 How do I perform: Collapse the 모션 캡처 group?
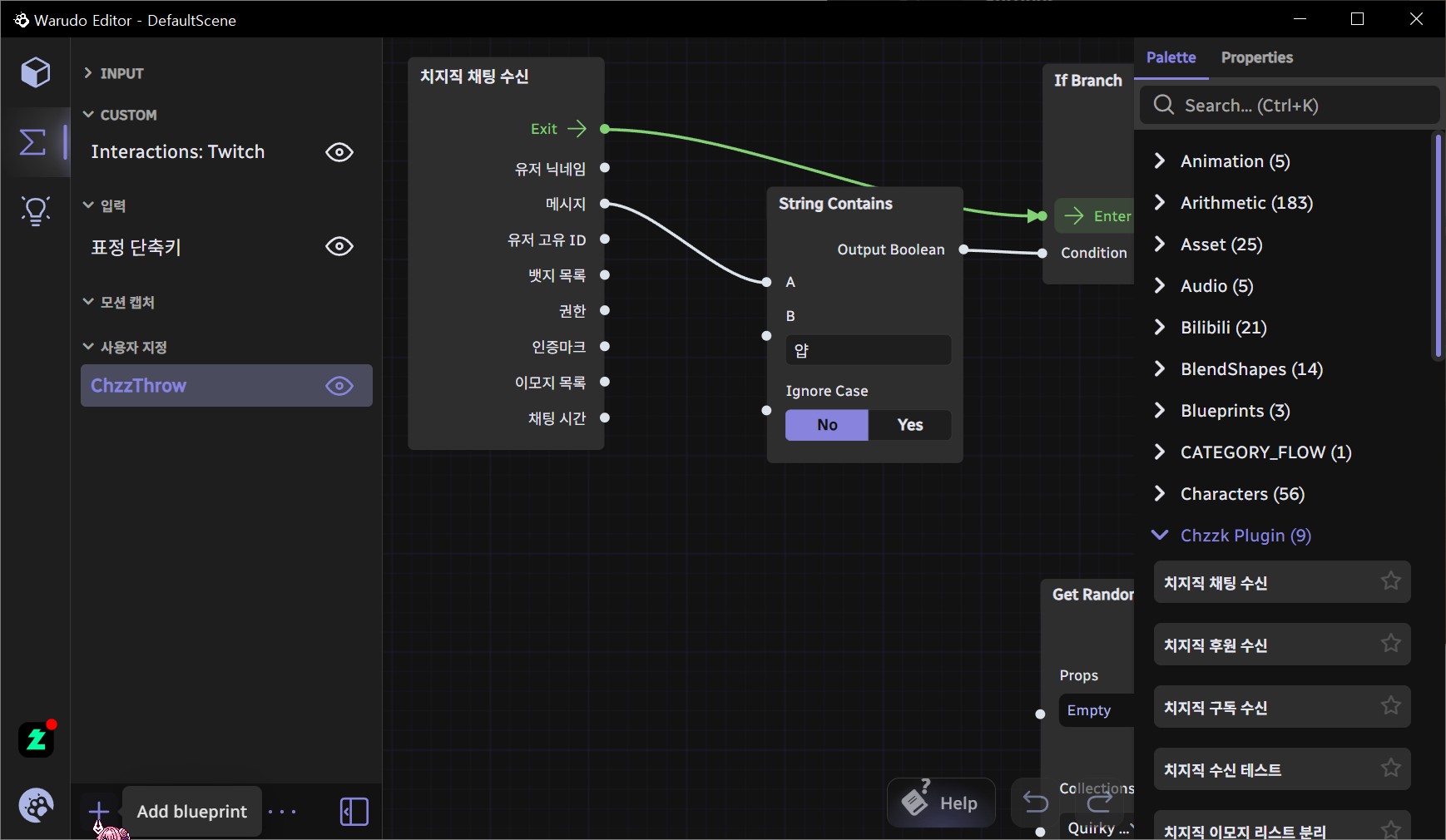88,301
